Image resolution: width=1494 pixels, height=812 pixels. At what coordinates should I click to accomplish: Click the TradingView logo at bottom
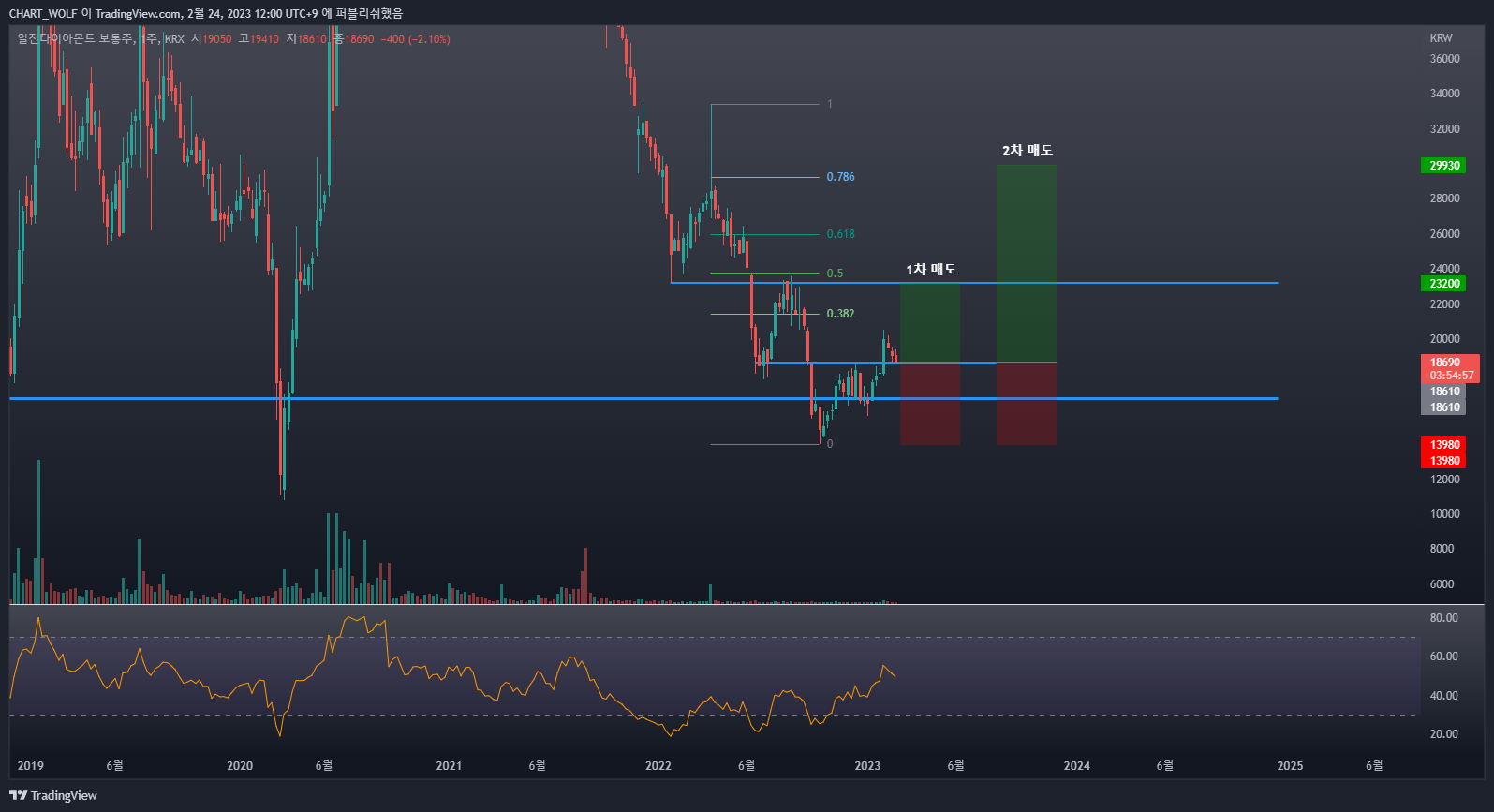click(x=53, y=795)
